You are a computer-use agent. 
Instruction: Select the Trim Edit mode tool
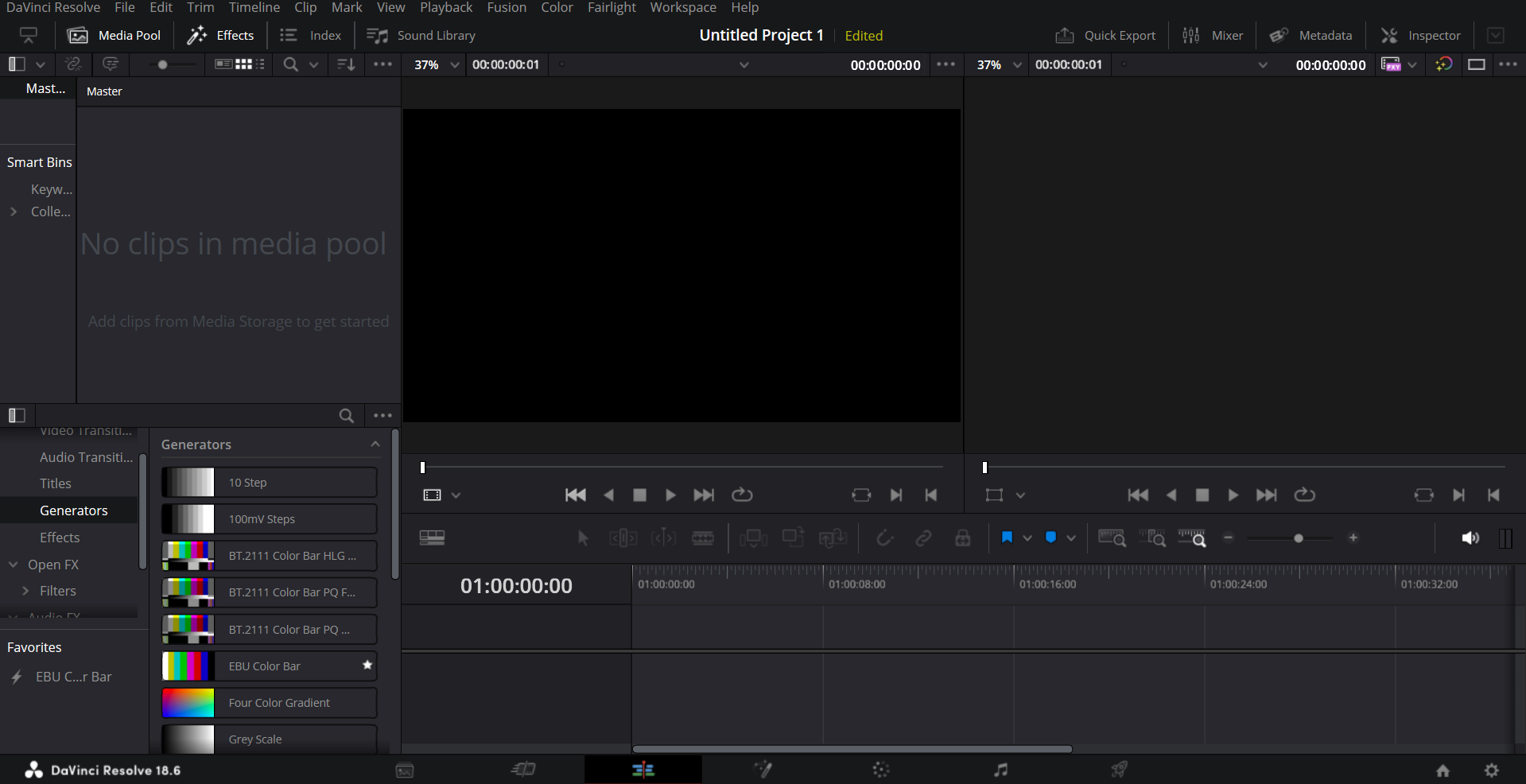[623, 538]
